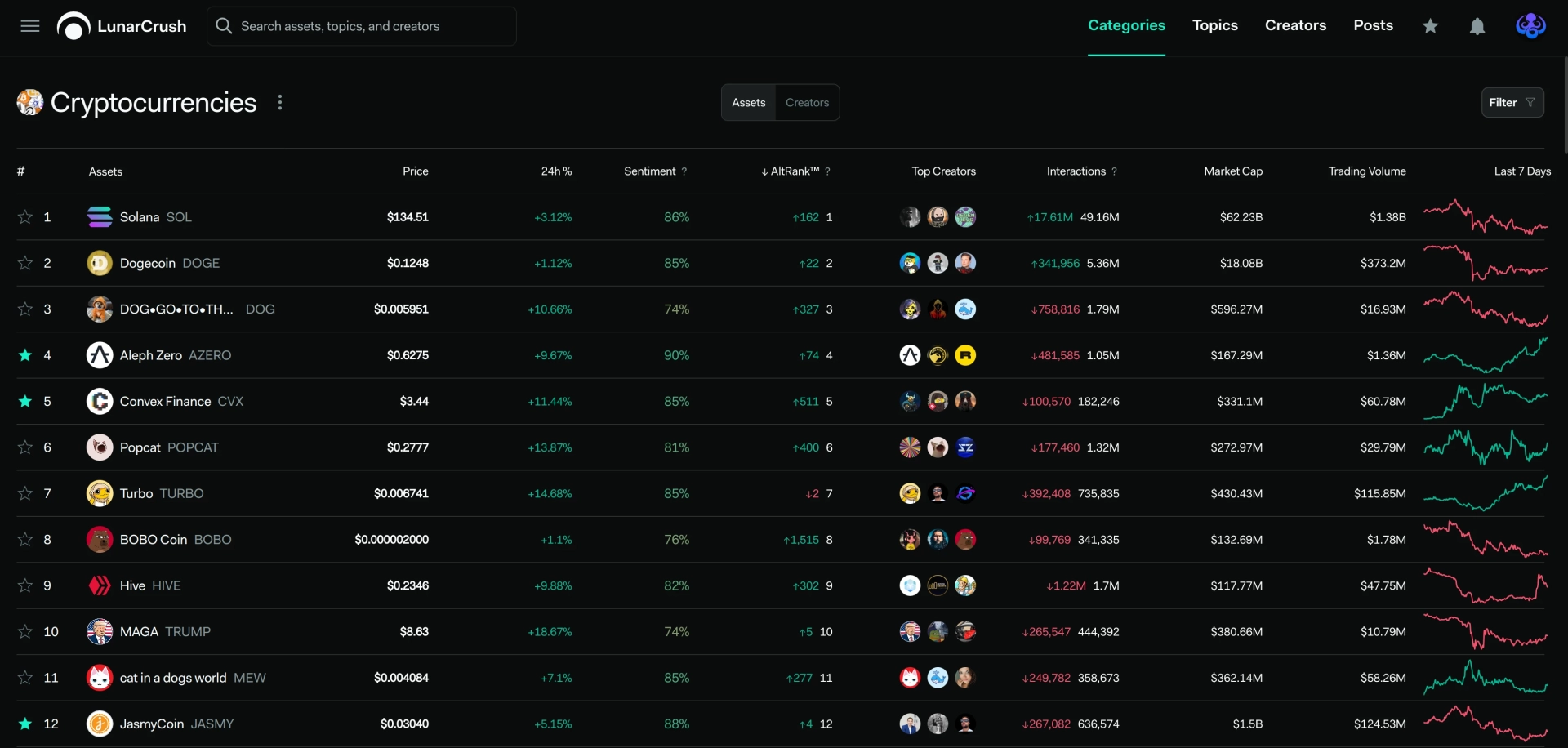The image size is (1568, 748).
Task: Unfavorite Aleph Zero via its star
Action: (25, 355)
